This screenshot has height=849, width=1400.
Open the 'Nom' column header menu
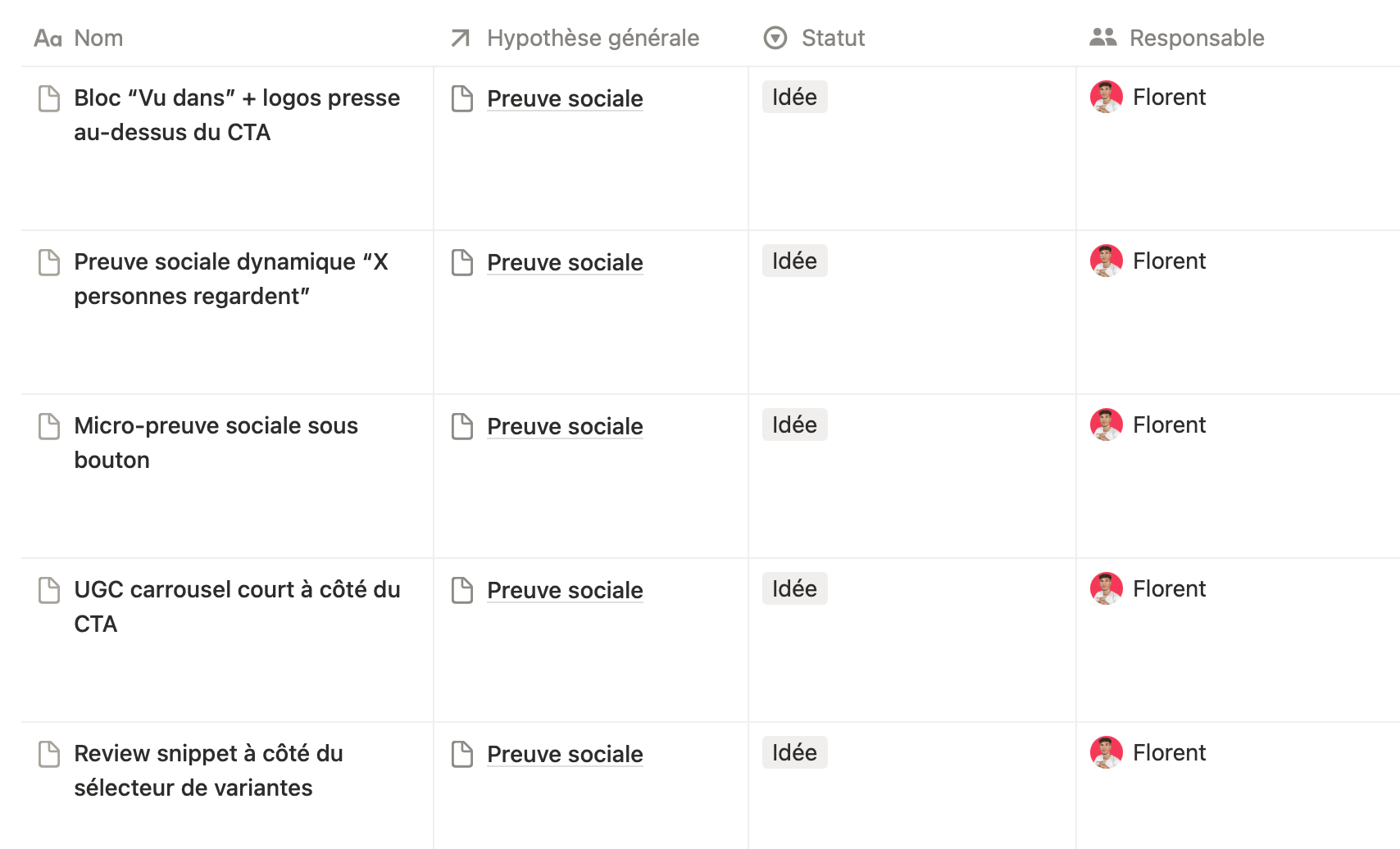coord(98,38)
